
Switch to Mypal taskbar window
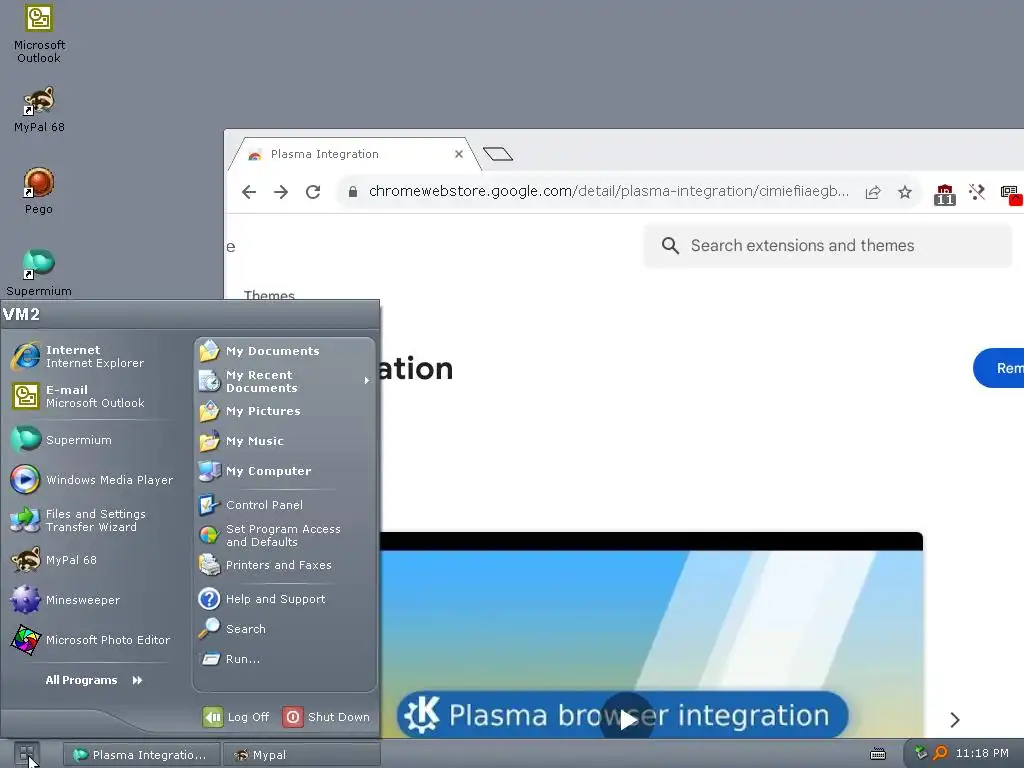click(x=301, y=754)
